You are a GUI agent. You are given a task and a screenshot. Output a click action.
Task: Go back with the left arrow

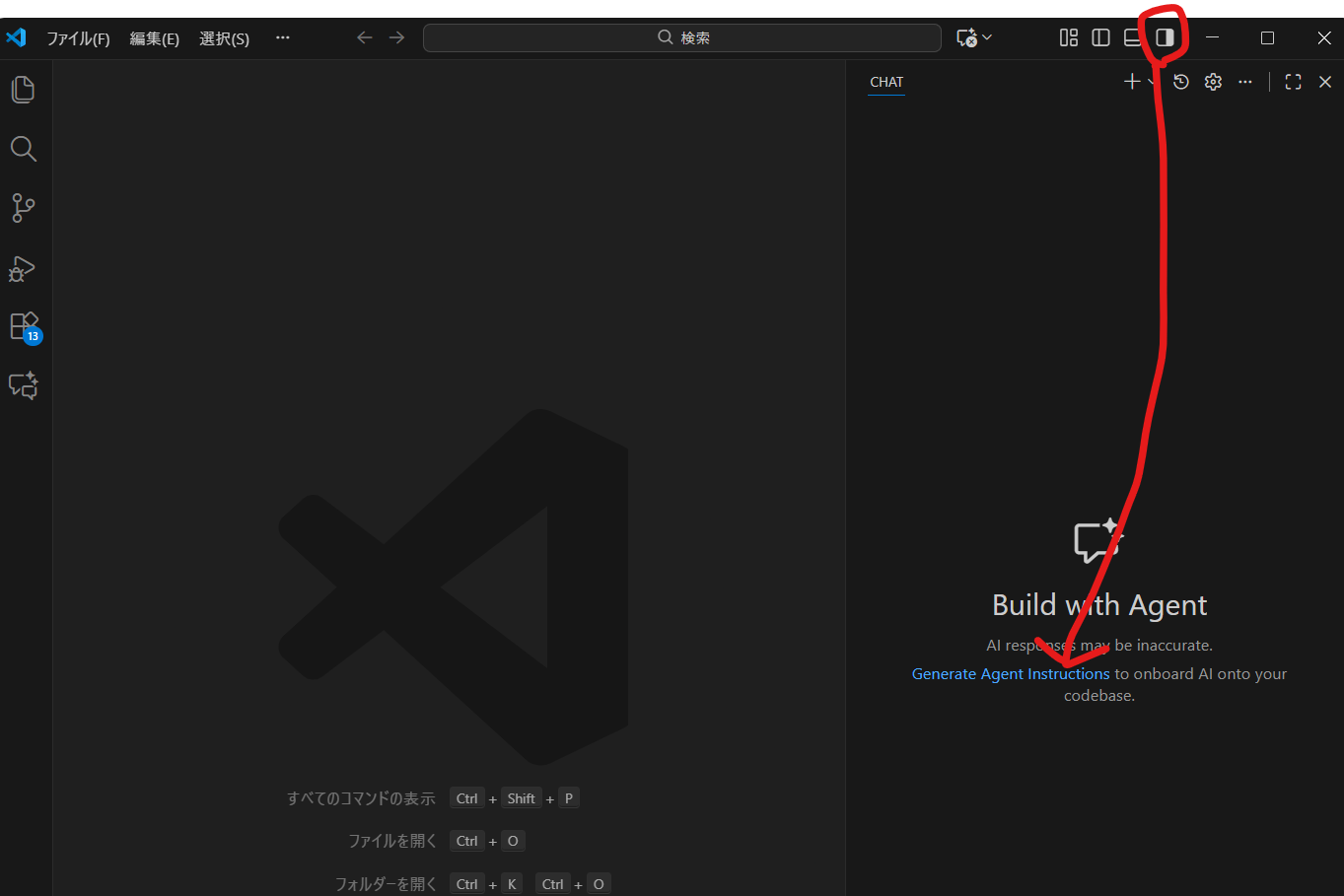point(365,37)
